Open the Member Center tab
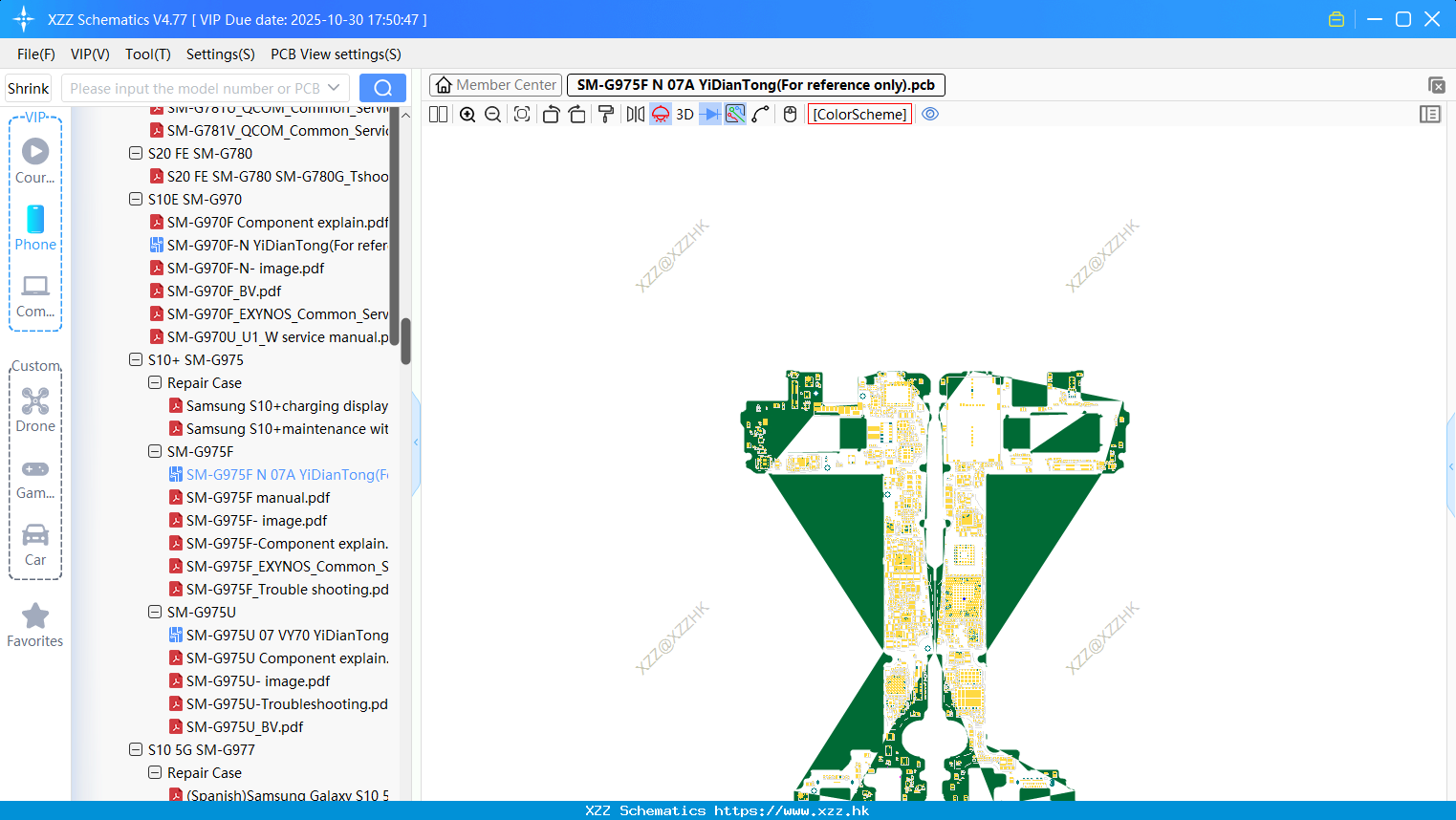 (495, 85)
